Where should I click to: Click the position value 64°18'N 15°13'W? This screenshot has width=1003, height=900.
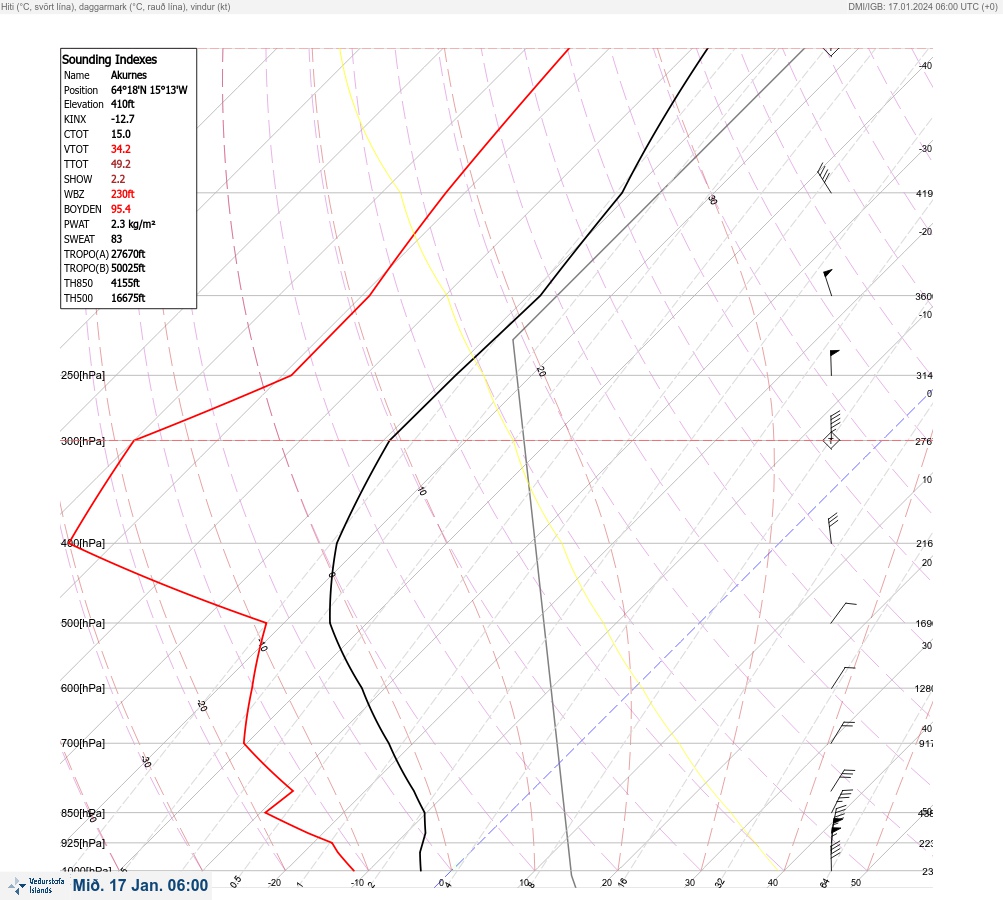[x=149, y=90]
